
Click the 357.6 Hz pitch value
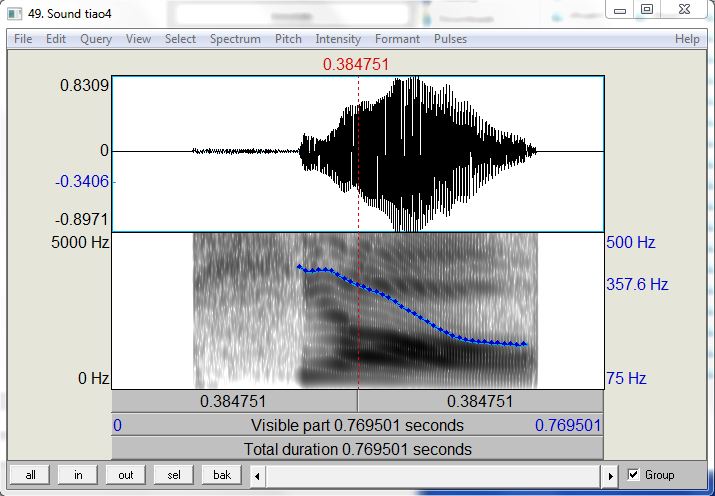coord(637,284)
